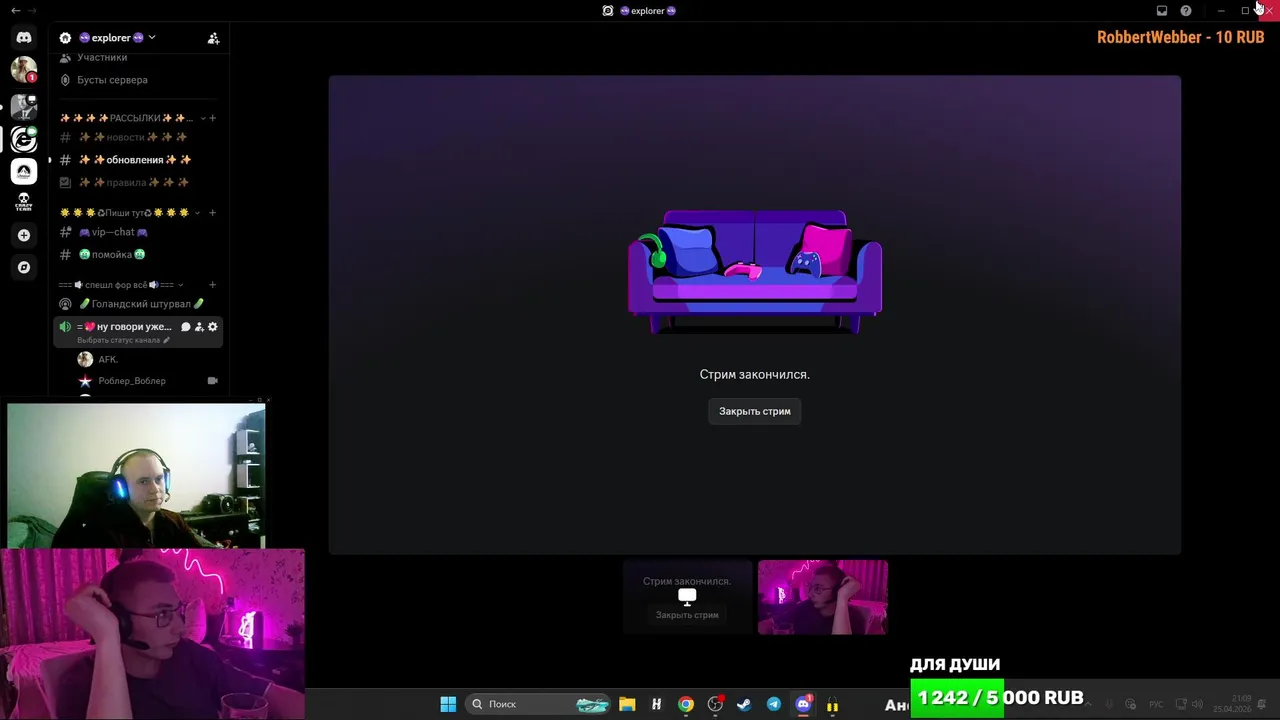Screen dimensions: 1280x720
Task: Open Discord inbox icon in title bar
Action: pyautogui.click(x=1162, y=11)
